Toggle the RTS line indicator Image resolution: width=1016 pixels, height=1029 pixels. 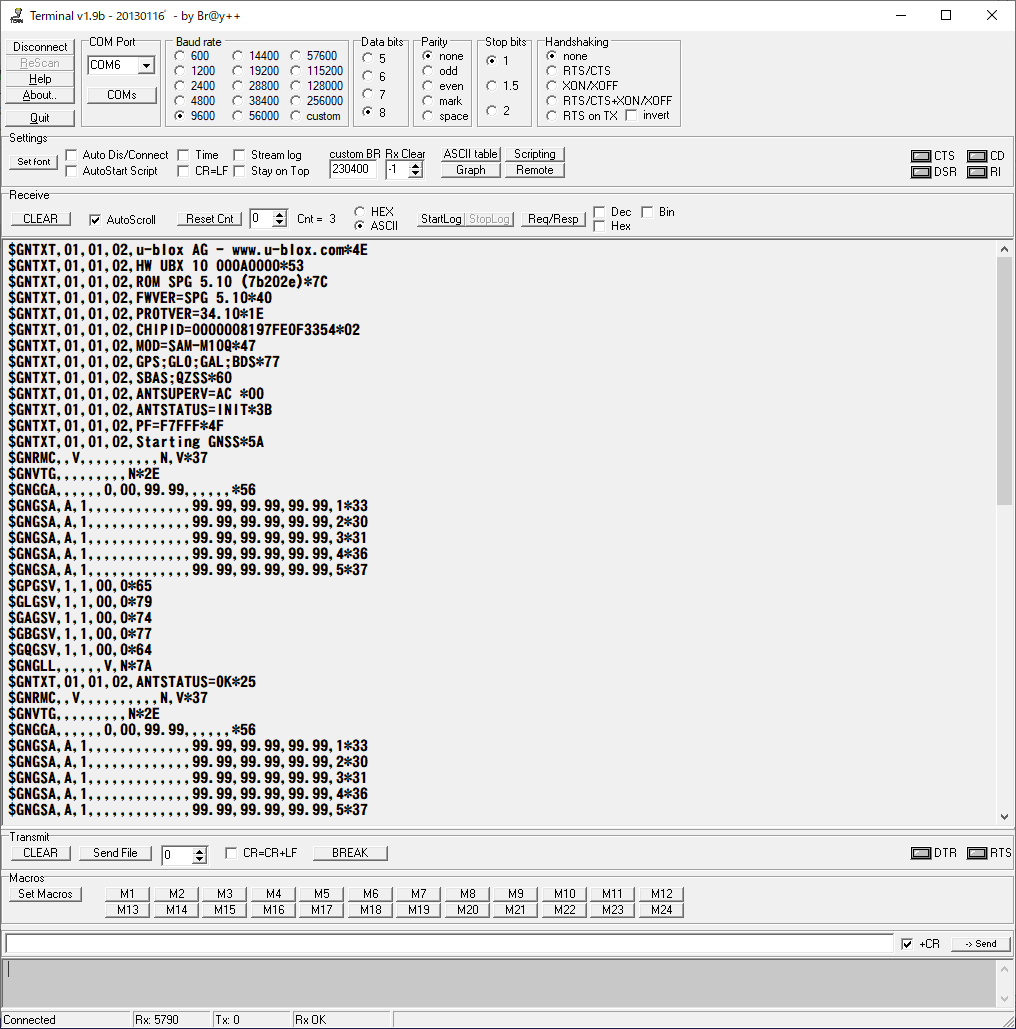coord(977,853)
